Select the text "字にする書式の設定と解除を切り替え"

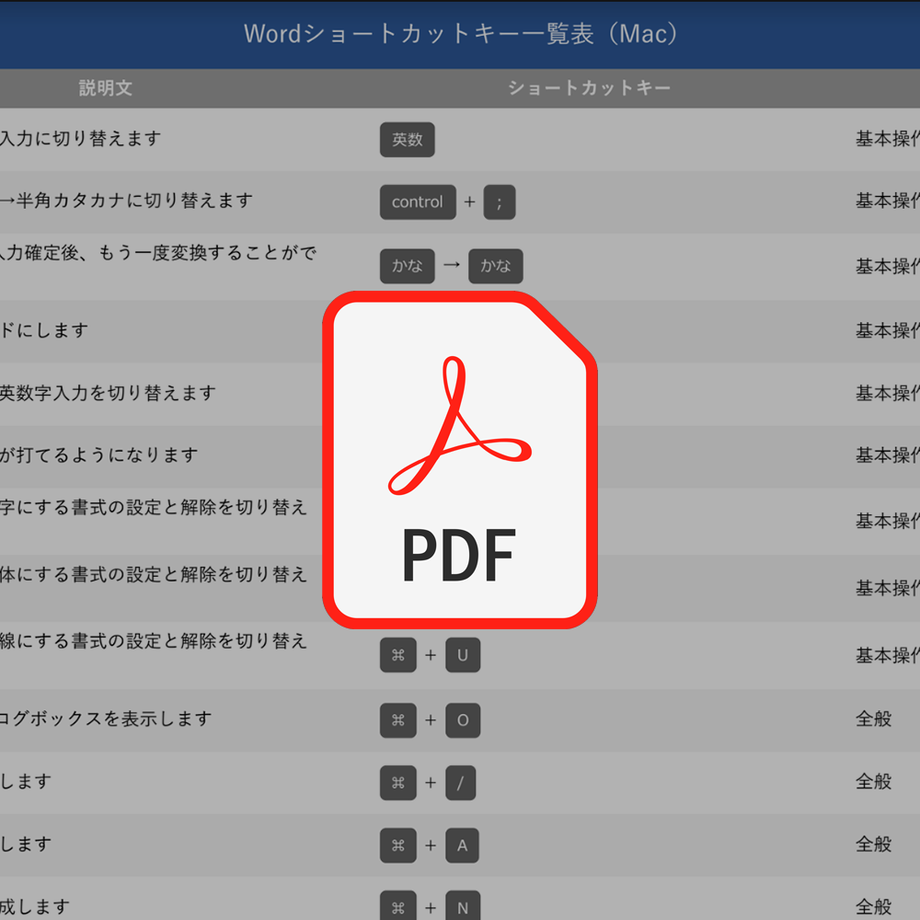pos(154,507)
